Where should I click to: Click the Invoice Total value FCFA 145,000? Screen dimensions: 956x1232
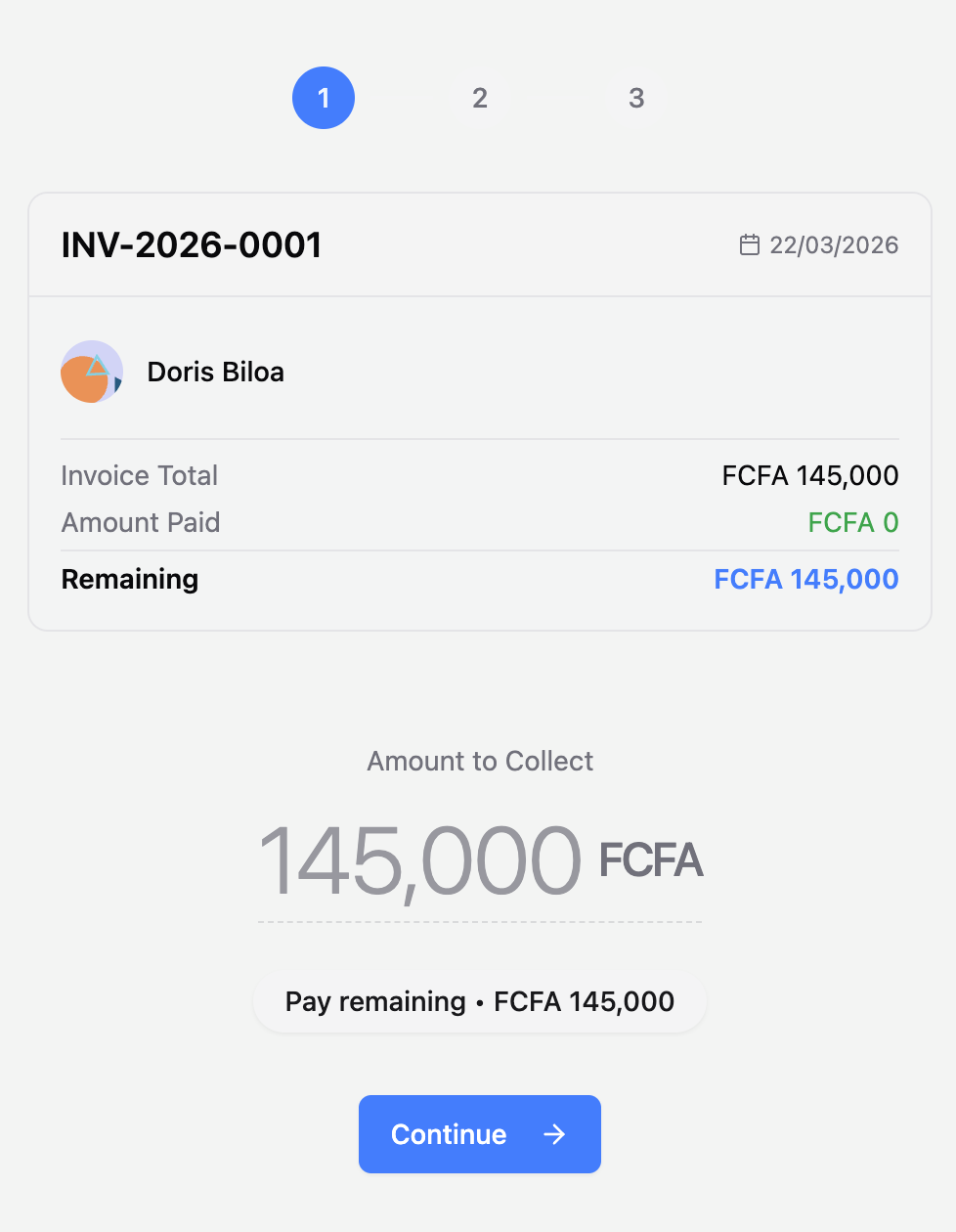pos(809,475)
